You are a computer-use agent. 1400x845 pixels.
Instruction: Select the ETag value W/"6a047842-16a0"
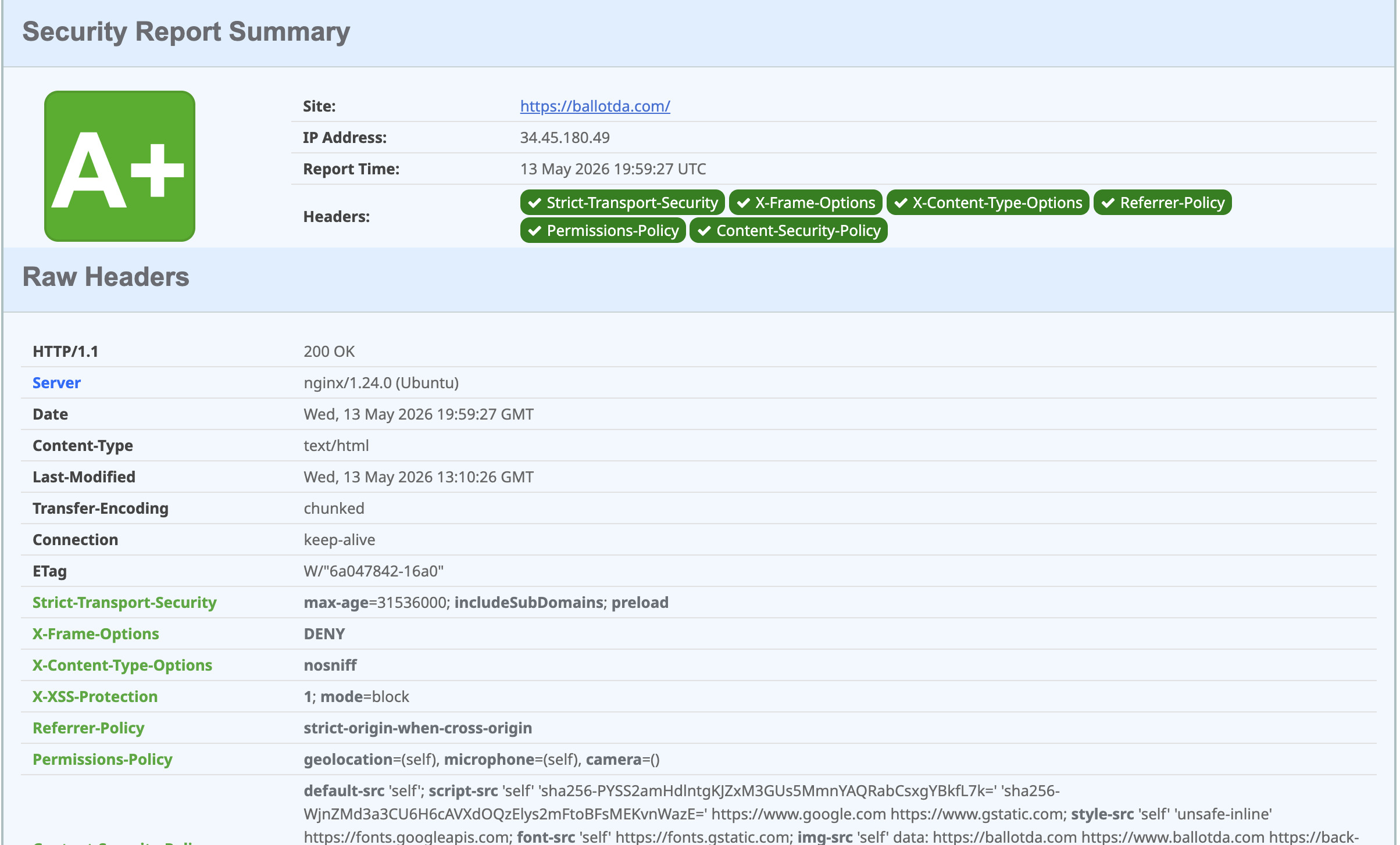coord(373,571)
